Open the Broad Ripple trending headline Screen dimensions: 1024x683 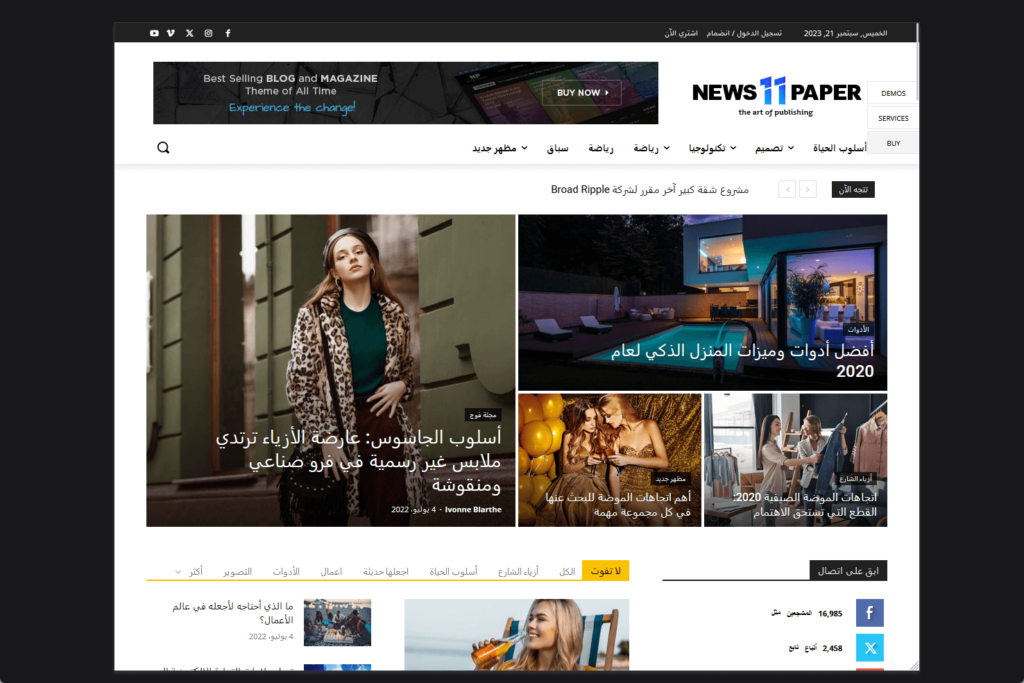coord(650,189)
